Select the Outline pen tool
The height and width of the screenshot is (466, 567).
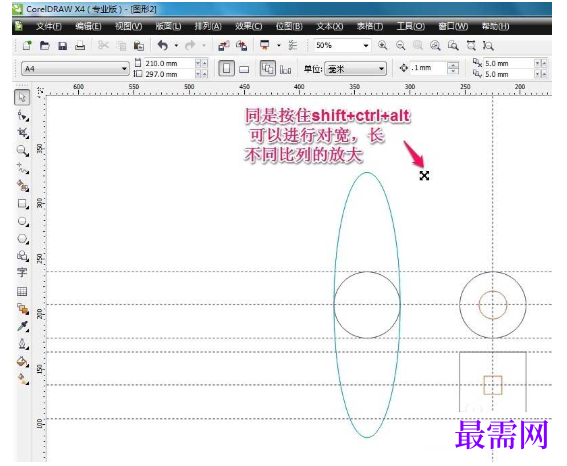coord(23,344)
